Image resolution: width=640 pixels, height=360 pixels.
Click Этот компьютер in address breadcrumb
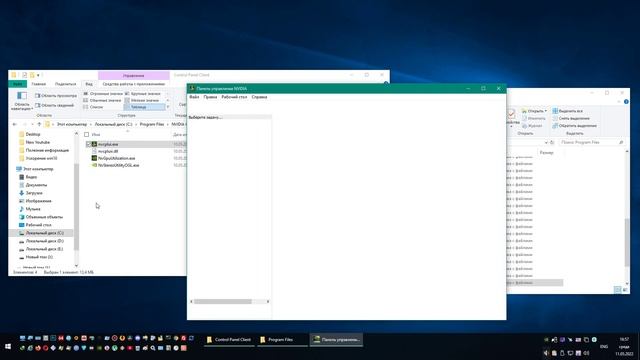click(71, 124)
